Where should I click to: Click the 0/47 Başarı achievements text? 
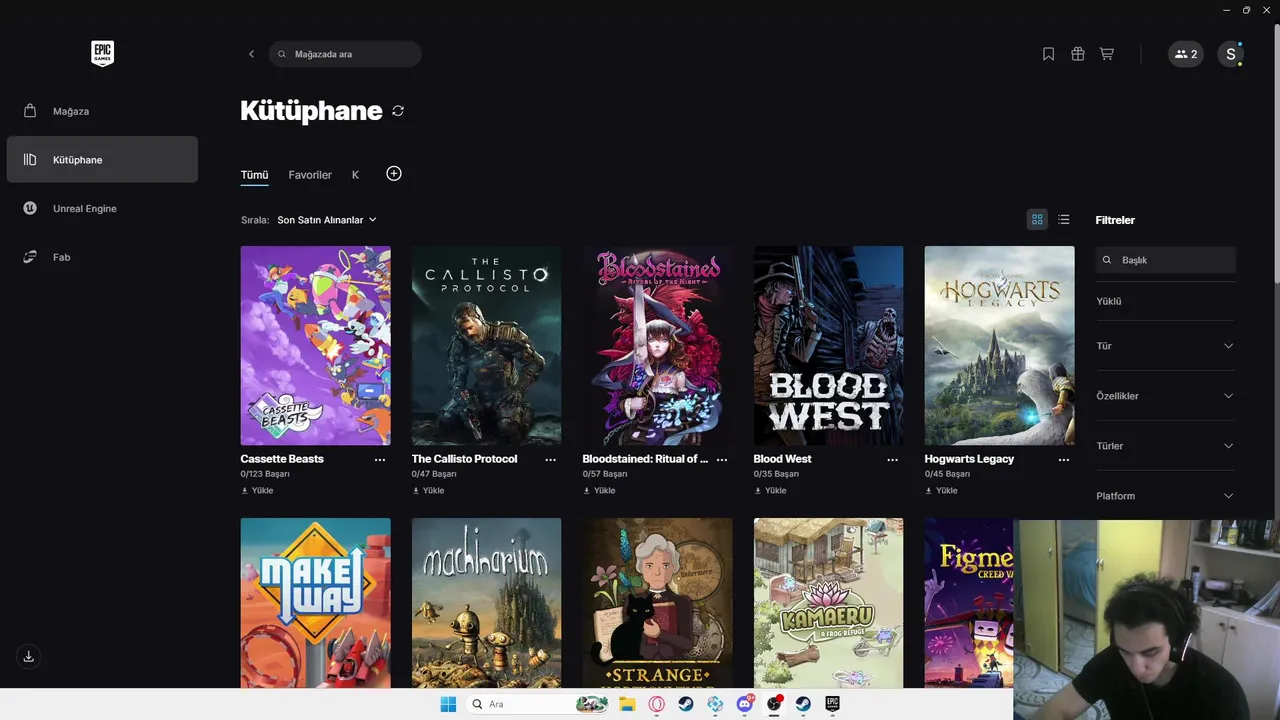point(434,474)
